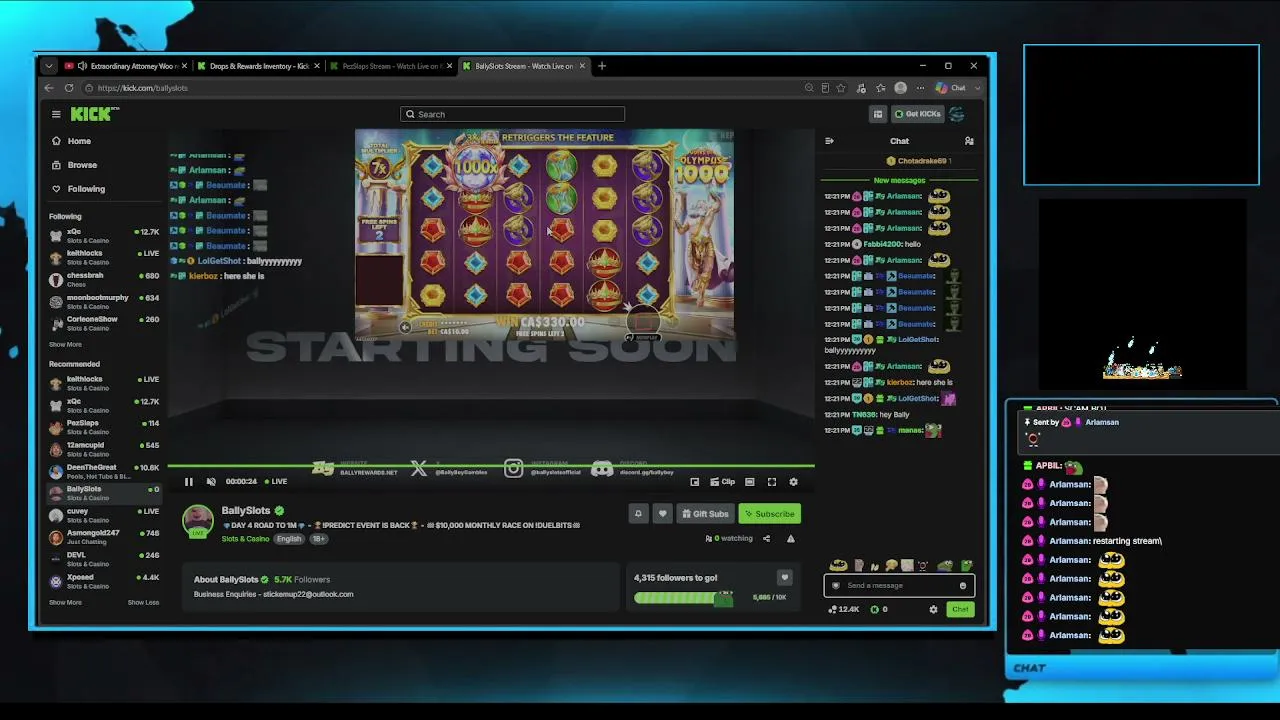Go to Home in sidebar
This screenshot has width=1280, height=720.
pos(79,141)
